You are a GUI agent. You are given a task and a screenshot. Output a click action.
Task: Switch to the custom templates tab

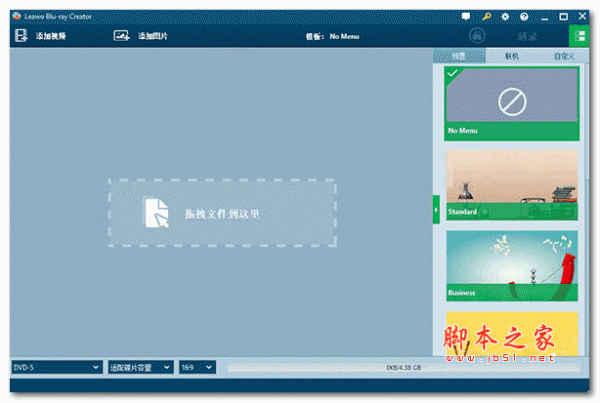[563, 56]
